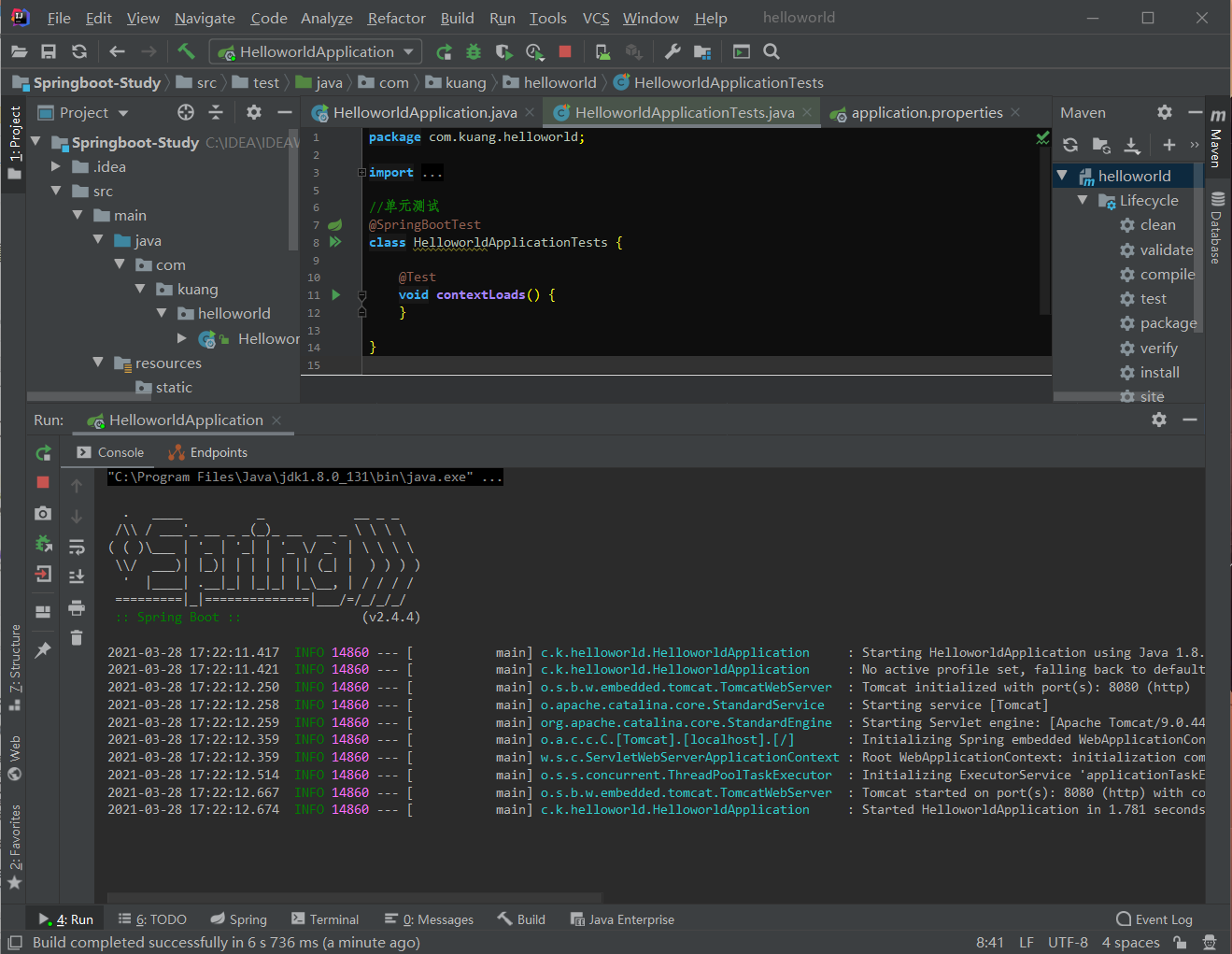Open the Spring tool window button

click(238, 919)
